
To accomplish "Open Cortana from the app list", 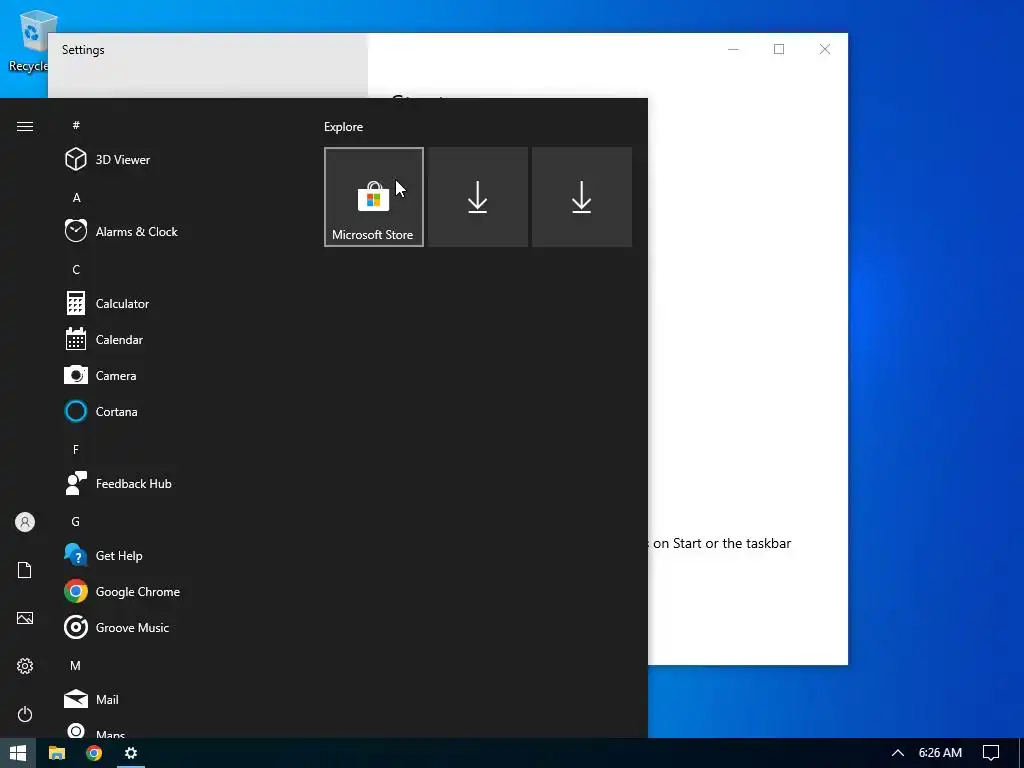I will pos(176,411).
